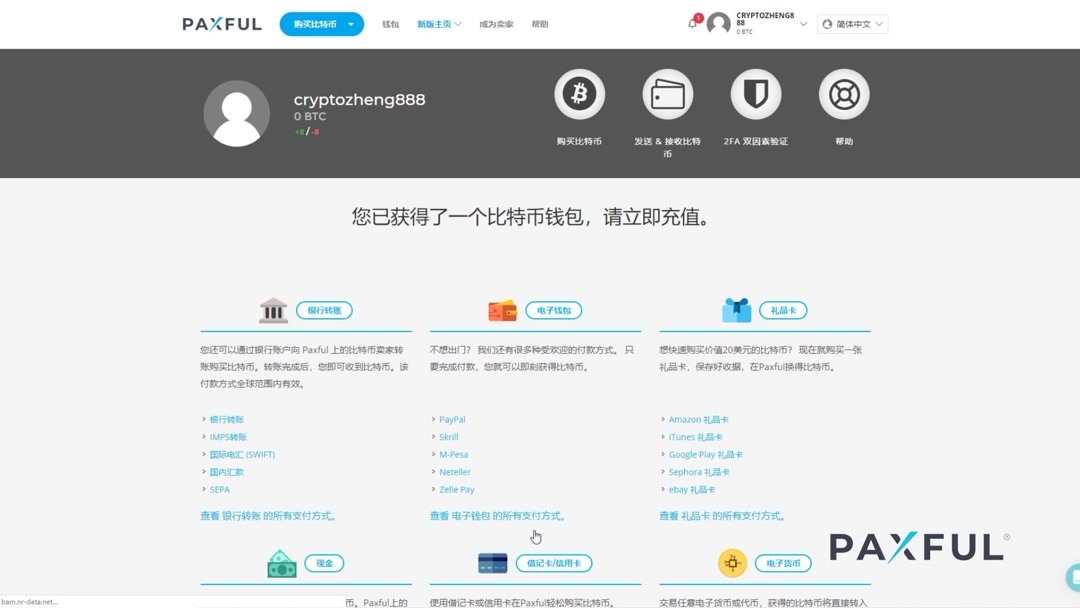Open the 帮助 lifebuoy icon
The image size is (1080, 608).
[843, 92]
